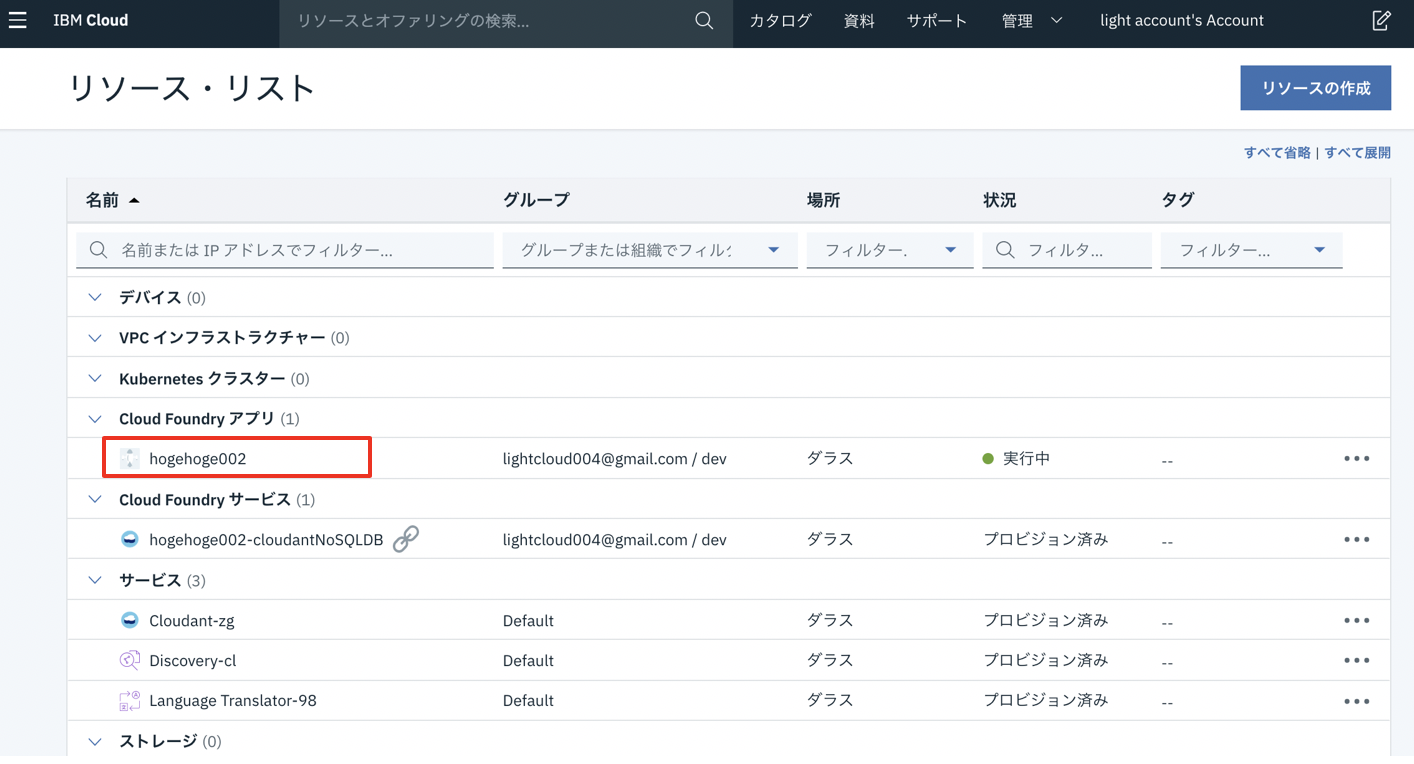This screenshot has width=1414, height=764.
Task: Open the hogehoge002-cloudantNoSQLDB service name link
Action: [266, 540]
